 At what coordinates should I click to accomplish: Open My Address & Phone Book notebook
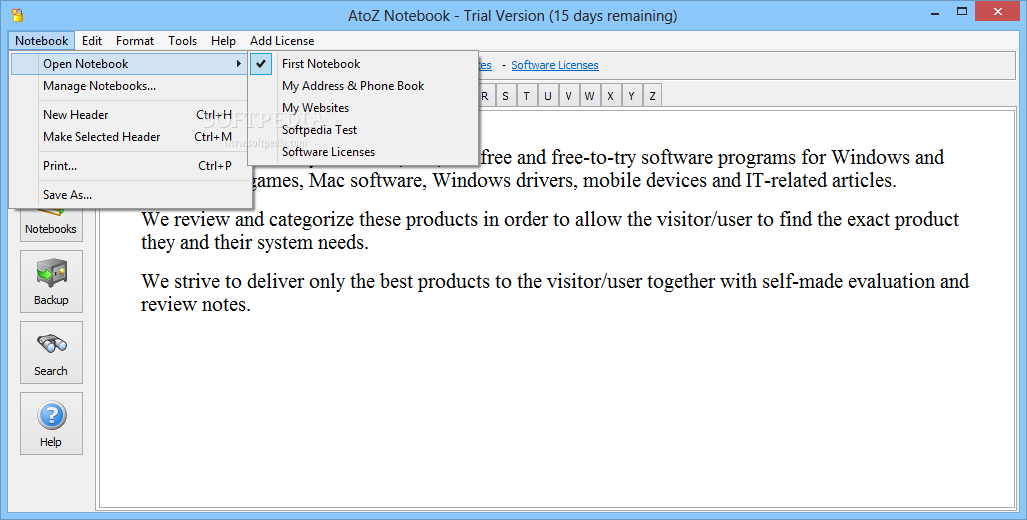(364, 86)
